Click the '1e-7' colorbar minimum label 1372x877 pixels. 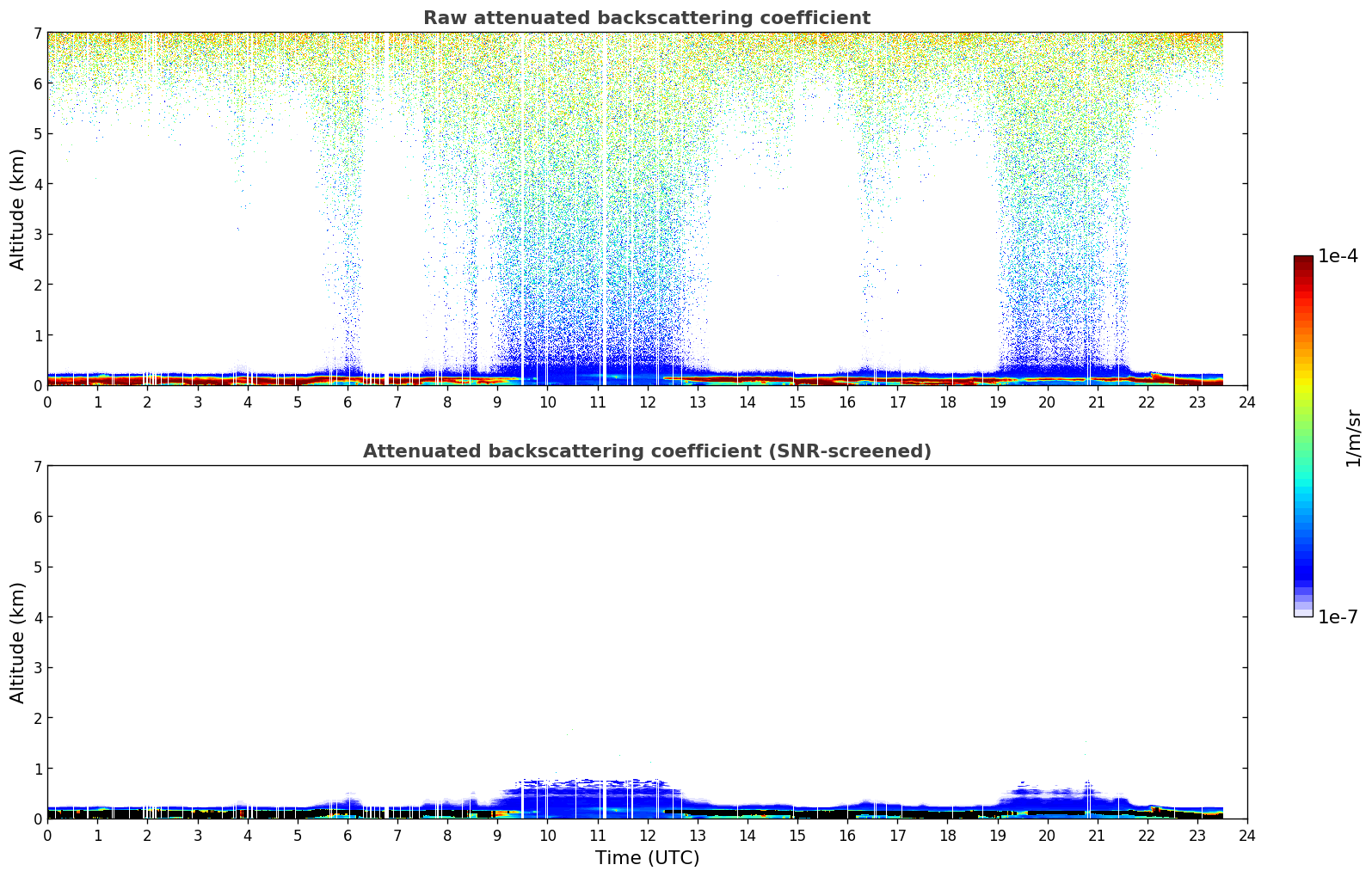coord(1338,617)
